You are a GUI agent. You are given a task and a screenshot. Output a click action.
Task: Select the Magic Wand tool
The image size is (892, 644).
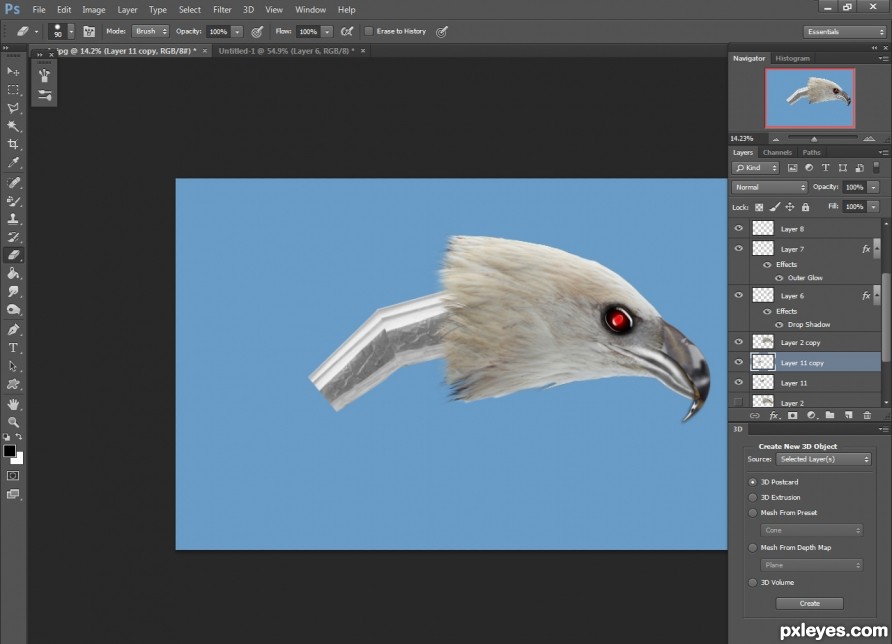tap(13, 126)
